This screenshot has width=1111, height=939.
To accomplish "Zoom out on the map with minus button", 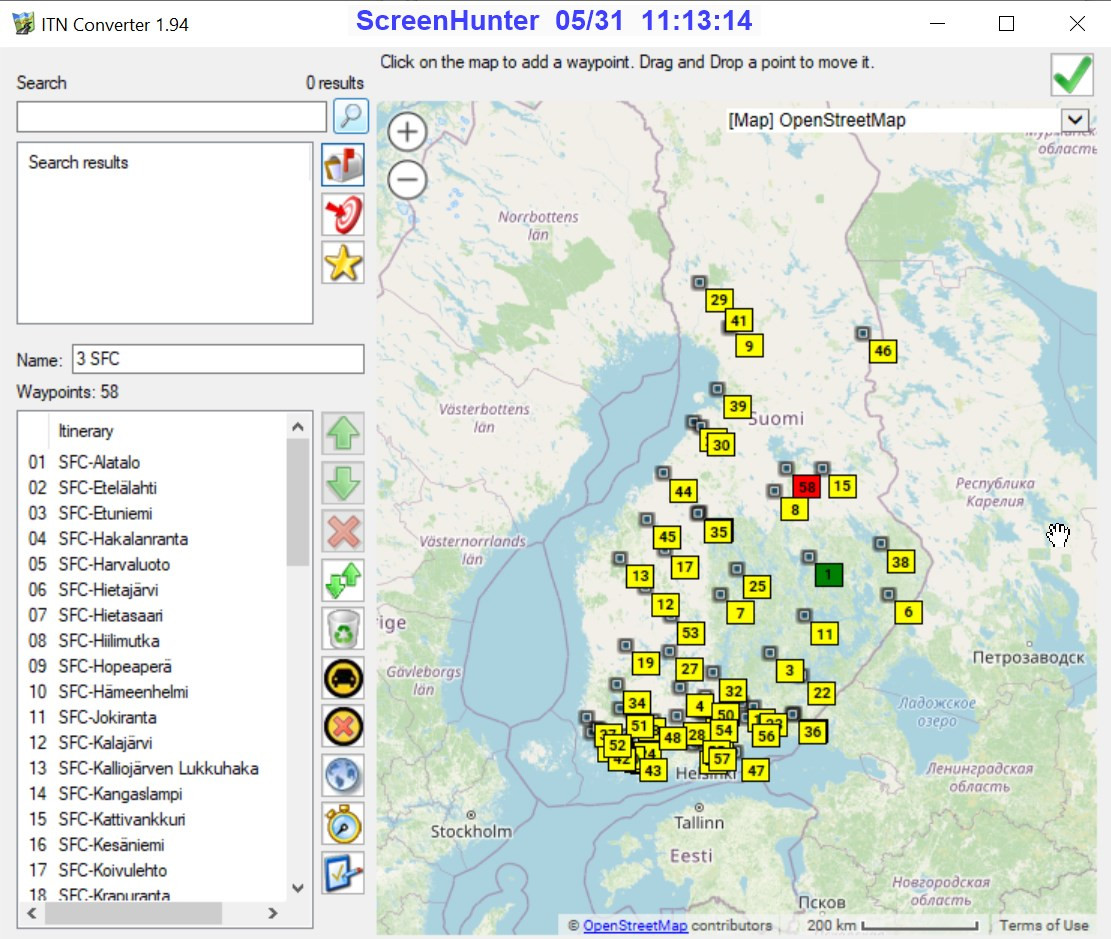I will point(407,180).
